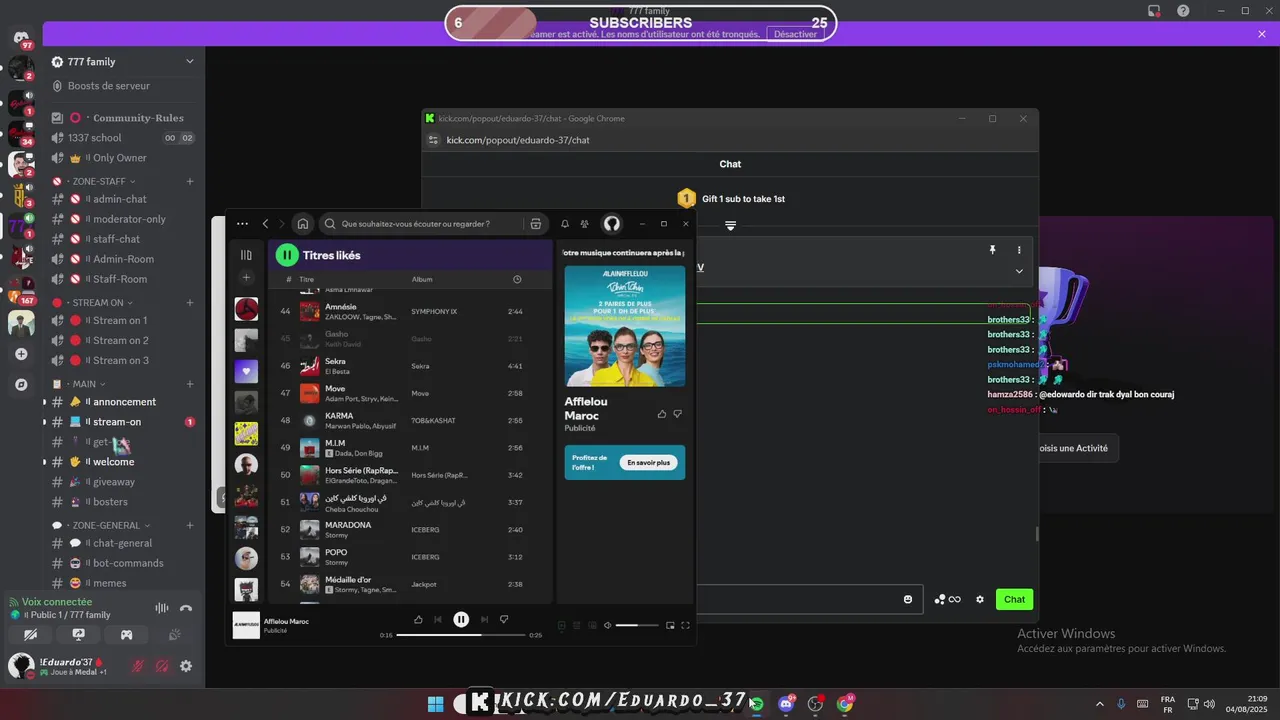Open Spotify profile avatar menu
This screenshot has width=1280, height=720.
[612, 224]
